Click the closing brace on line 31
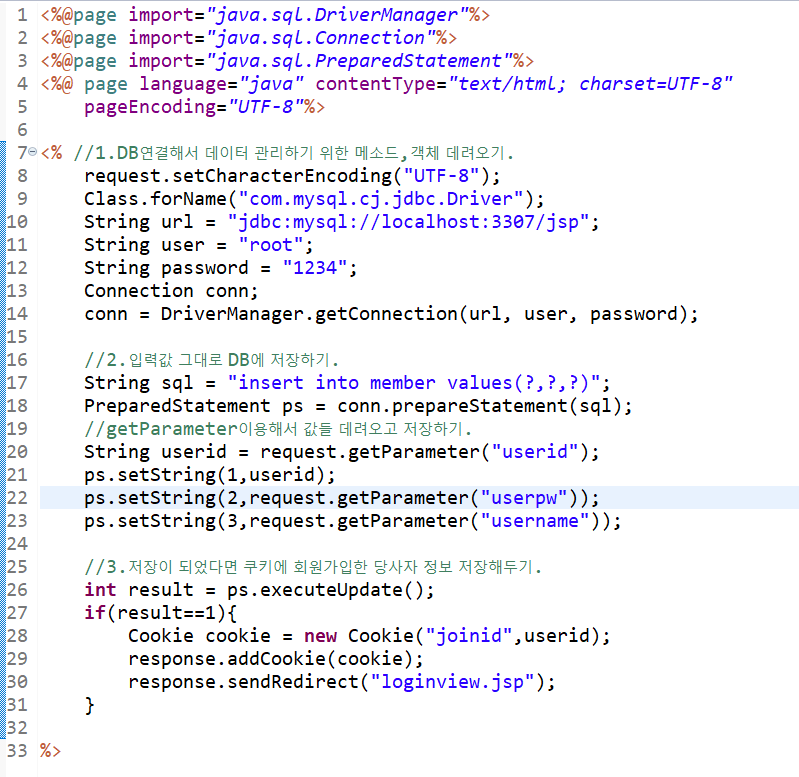The width and height of the screenshot is (799, 777). pyautogui.click(x=90, y=706)
